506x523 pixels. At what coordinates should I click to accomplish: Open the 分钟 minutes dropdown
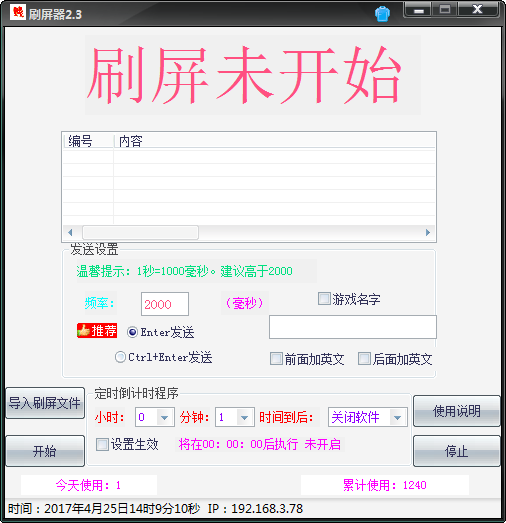pyautogui.click(x=244, y=417)
